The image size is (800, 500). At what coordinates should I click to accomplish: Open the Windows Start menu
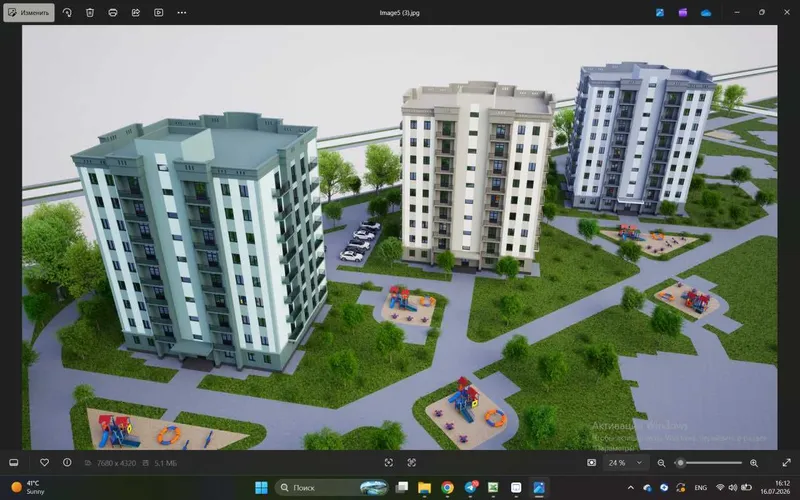click(261, 488)
